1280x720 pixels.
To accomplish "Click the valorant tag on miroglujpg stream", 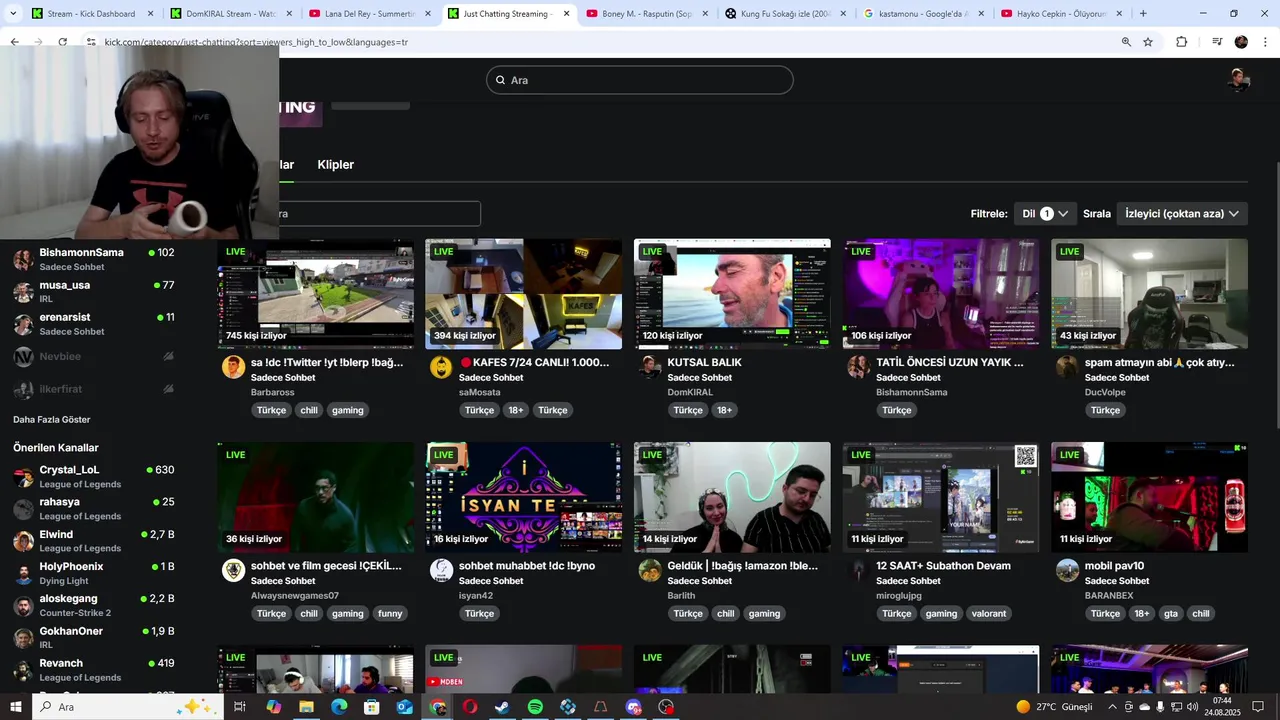I will [x=989, y=614].
